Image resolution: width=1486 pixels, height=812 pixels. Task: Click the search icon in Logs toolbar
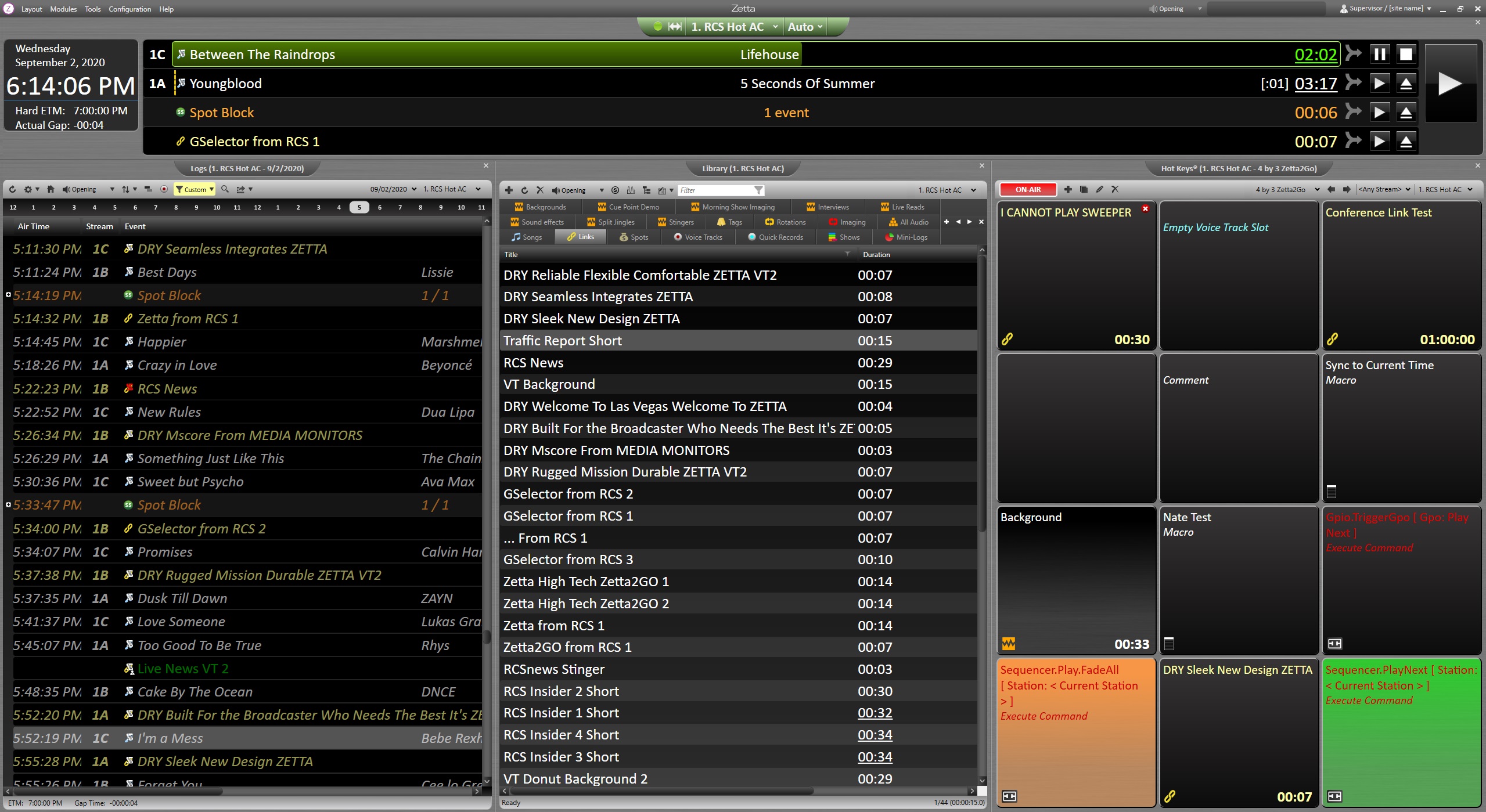[x=225, y=189]
